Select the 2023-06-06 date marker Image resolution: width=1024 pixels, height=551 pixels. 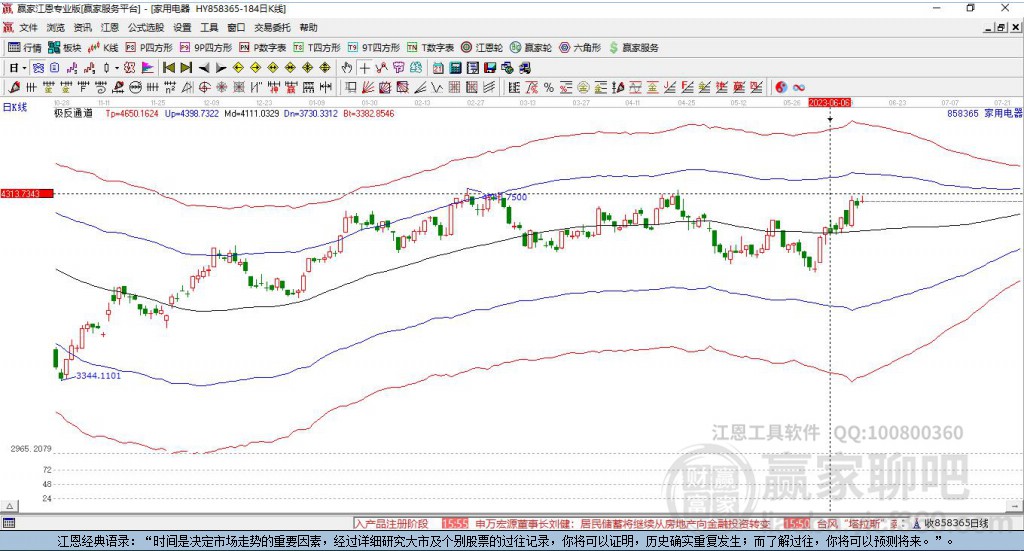pos(829,103)
